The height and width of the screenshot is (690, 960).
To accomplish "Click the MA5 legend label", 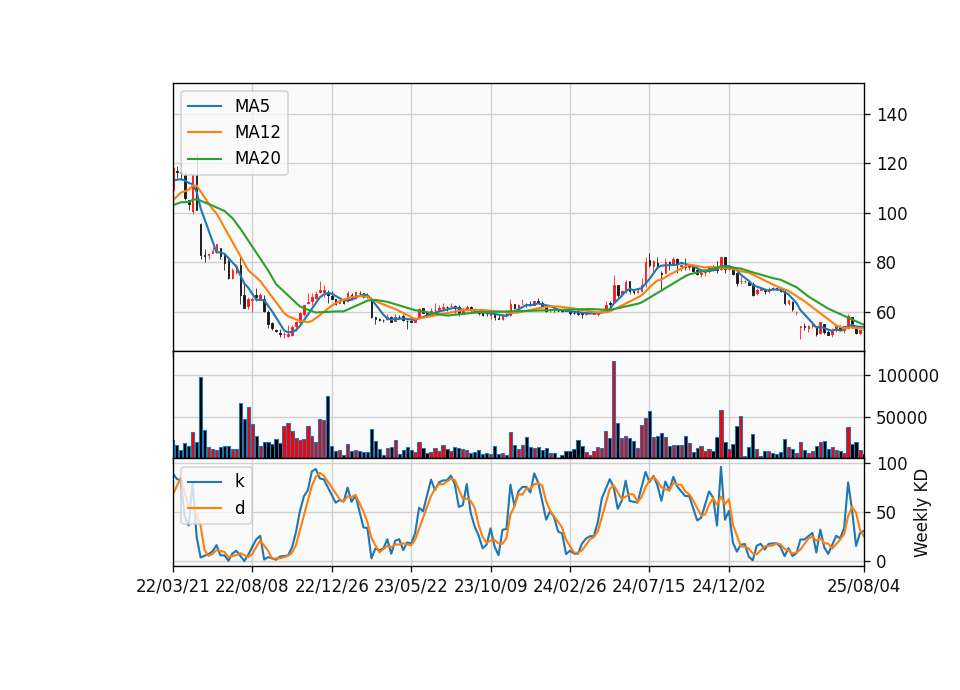I will pos(252,106).
